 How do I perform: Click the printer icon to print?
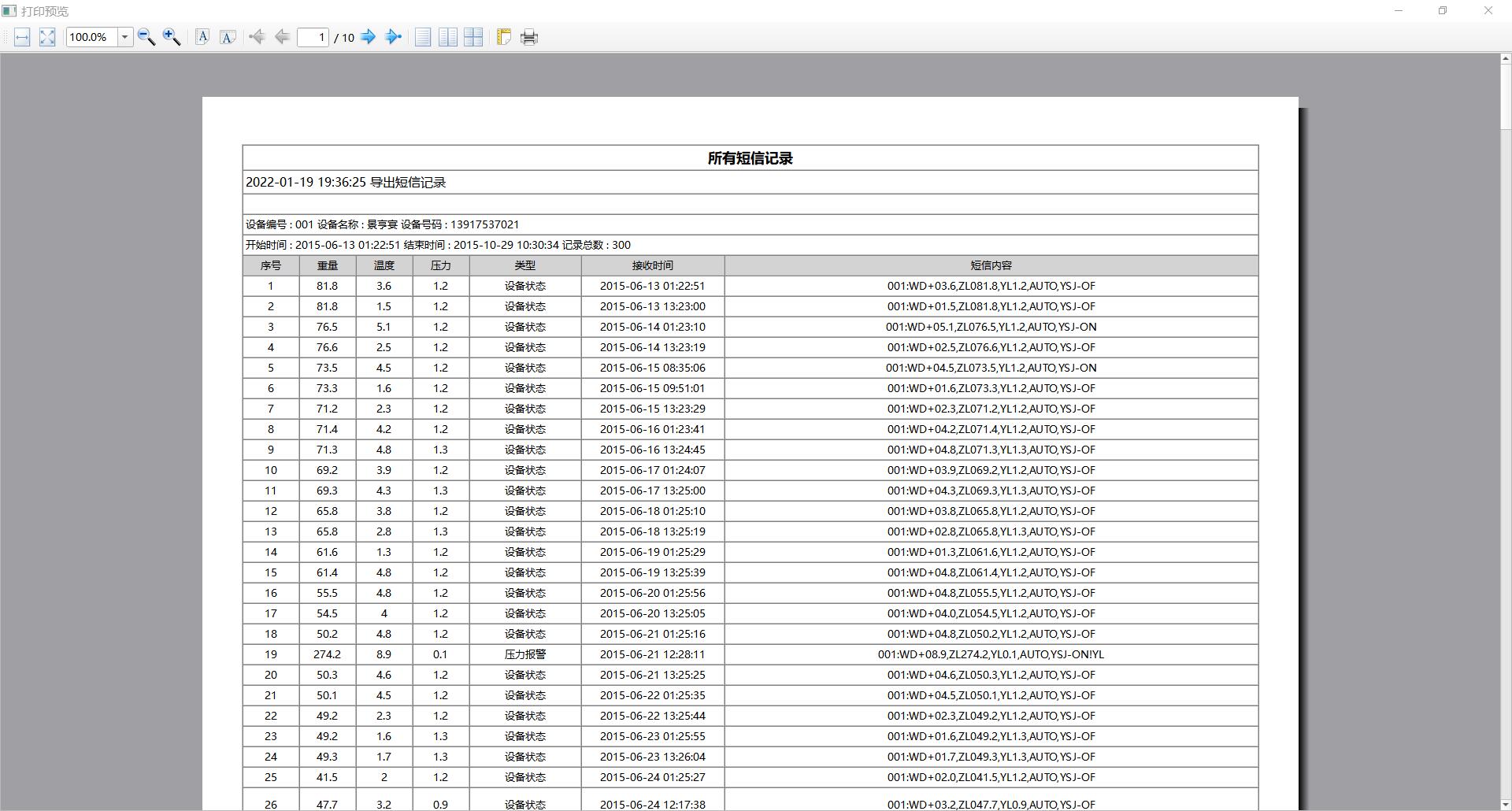529,37
